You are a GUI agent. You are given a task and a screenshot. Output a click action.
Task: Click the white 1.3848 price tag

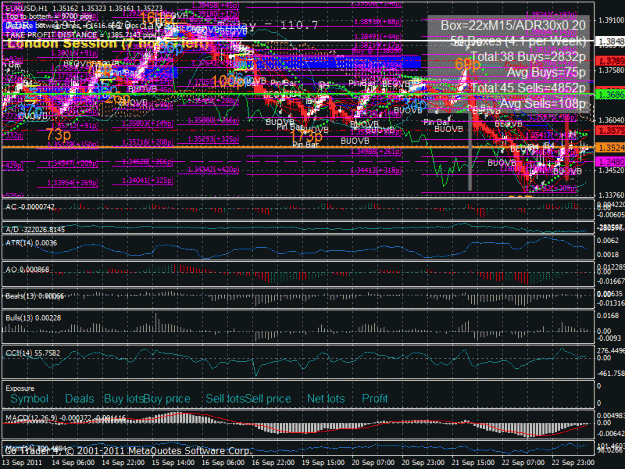[x=610, y=41]
